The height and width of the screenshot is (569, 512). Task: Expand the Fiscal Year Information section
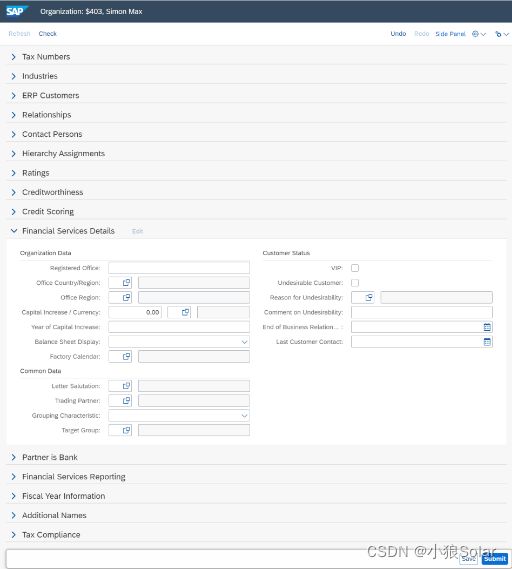(x=13, y=496)
